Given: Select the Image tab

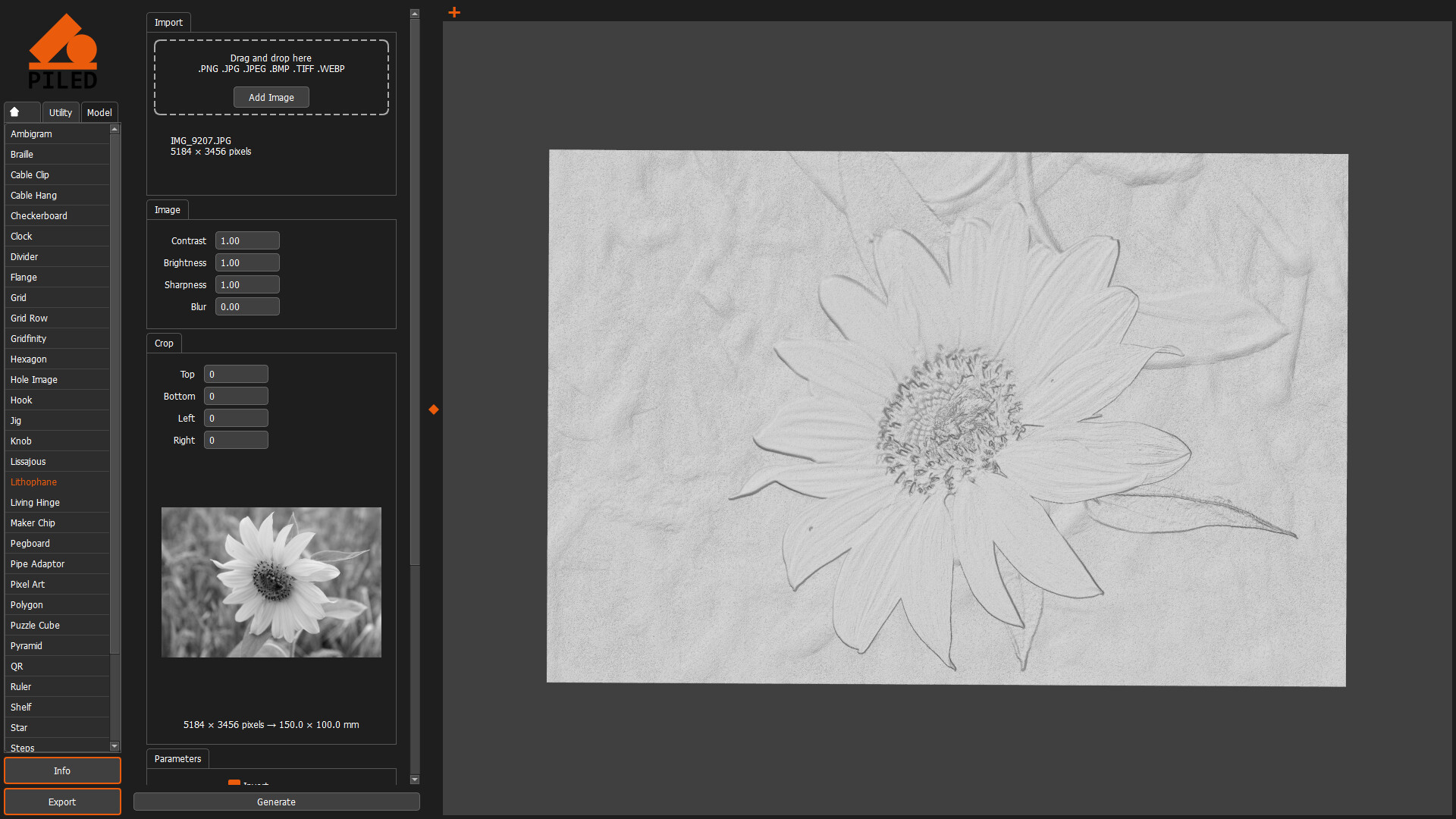Looking at the screenshot, I should tap(167, 209).
